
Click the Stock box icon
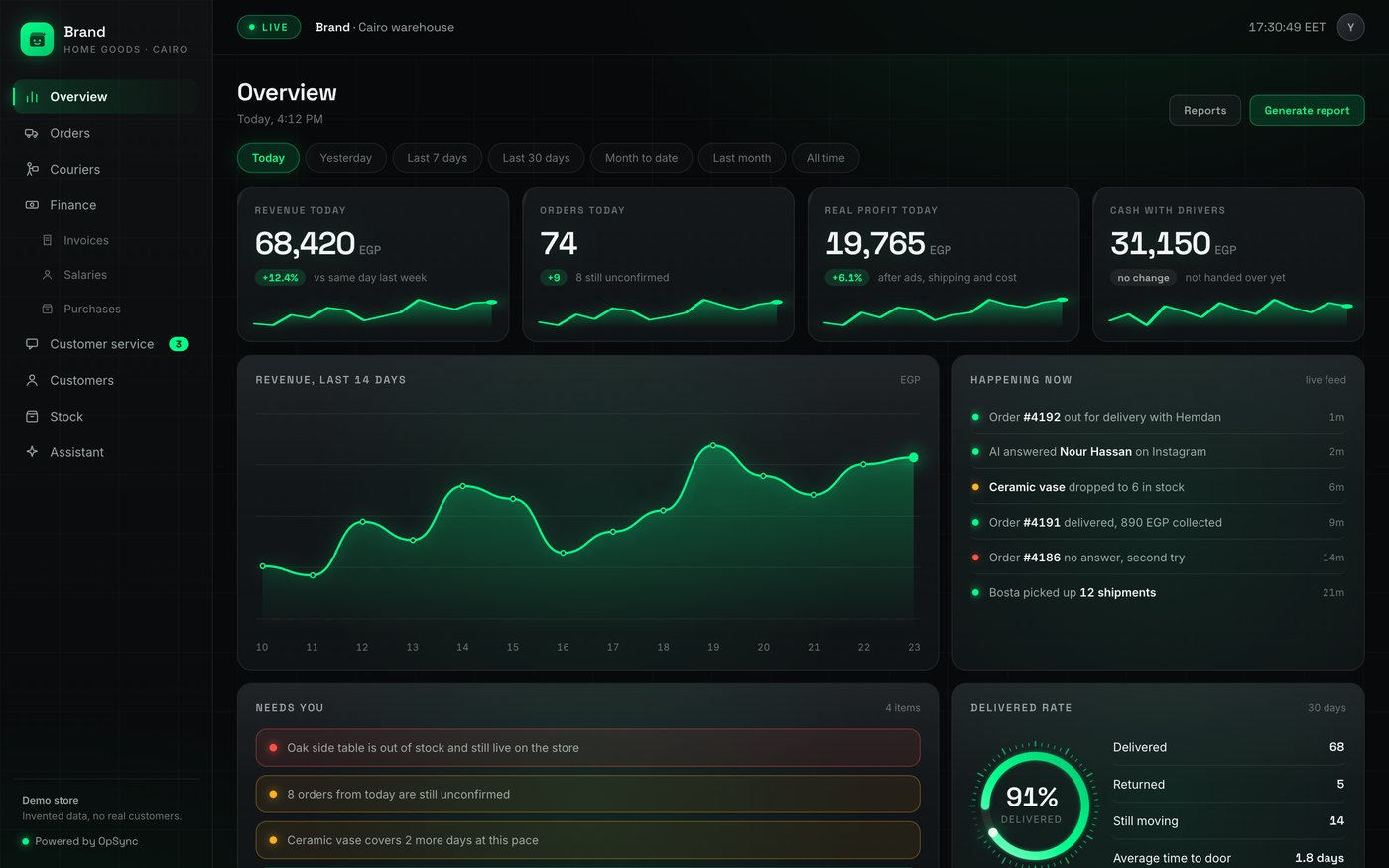click(x=32, y=417)
